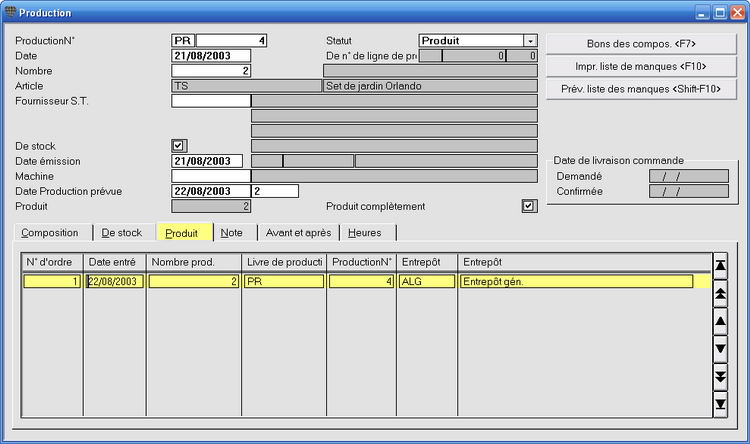Open the Statut dropdown arrow
The height and width of the screenshot is (444, 750).
[x=530, y=41]
